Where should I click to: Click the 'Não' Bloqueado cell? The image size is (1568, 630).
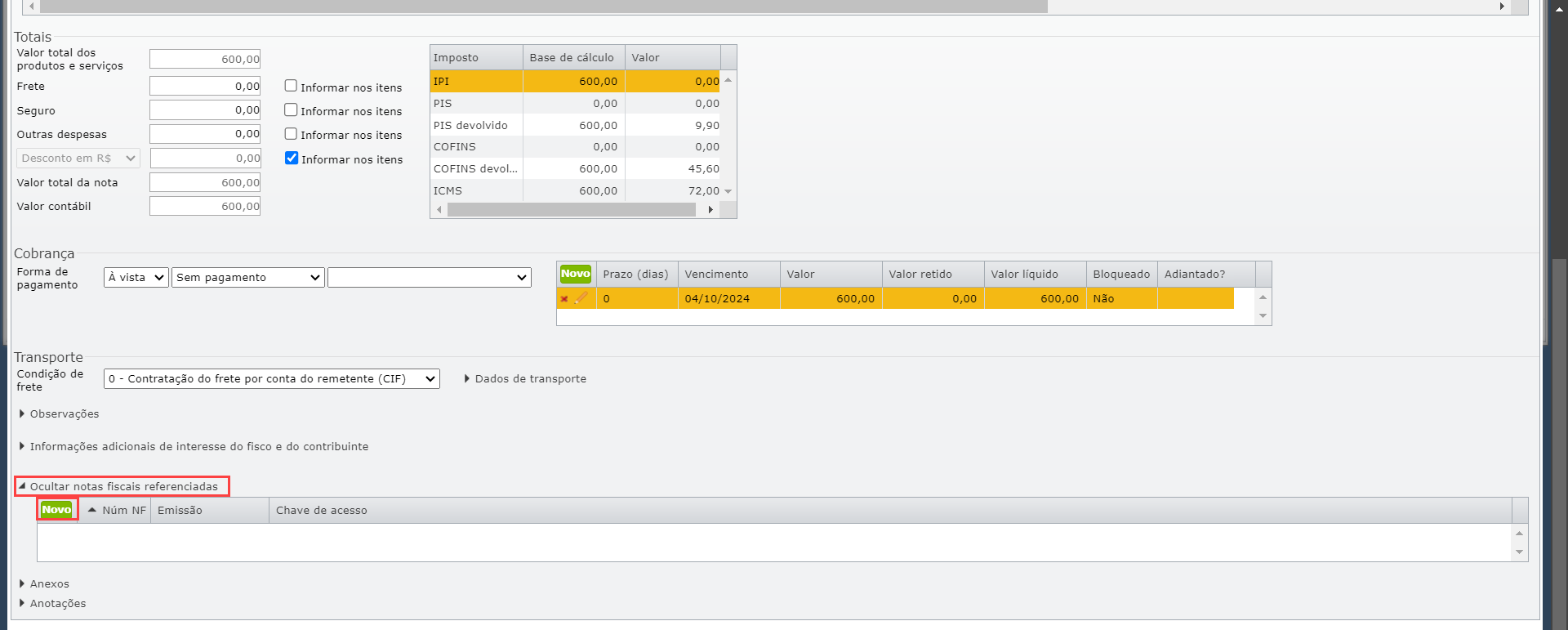[1122, 298]
